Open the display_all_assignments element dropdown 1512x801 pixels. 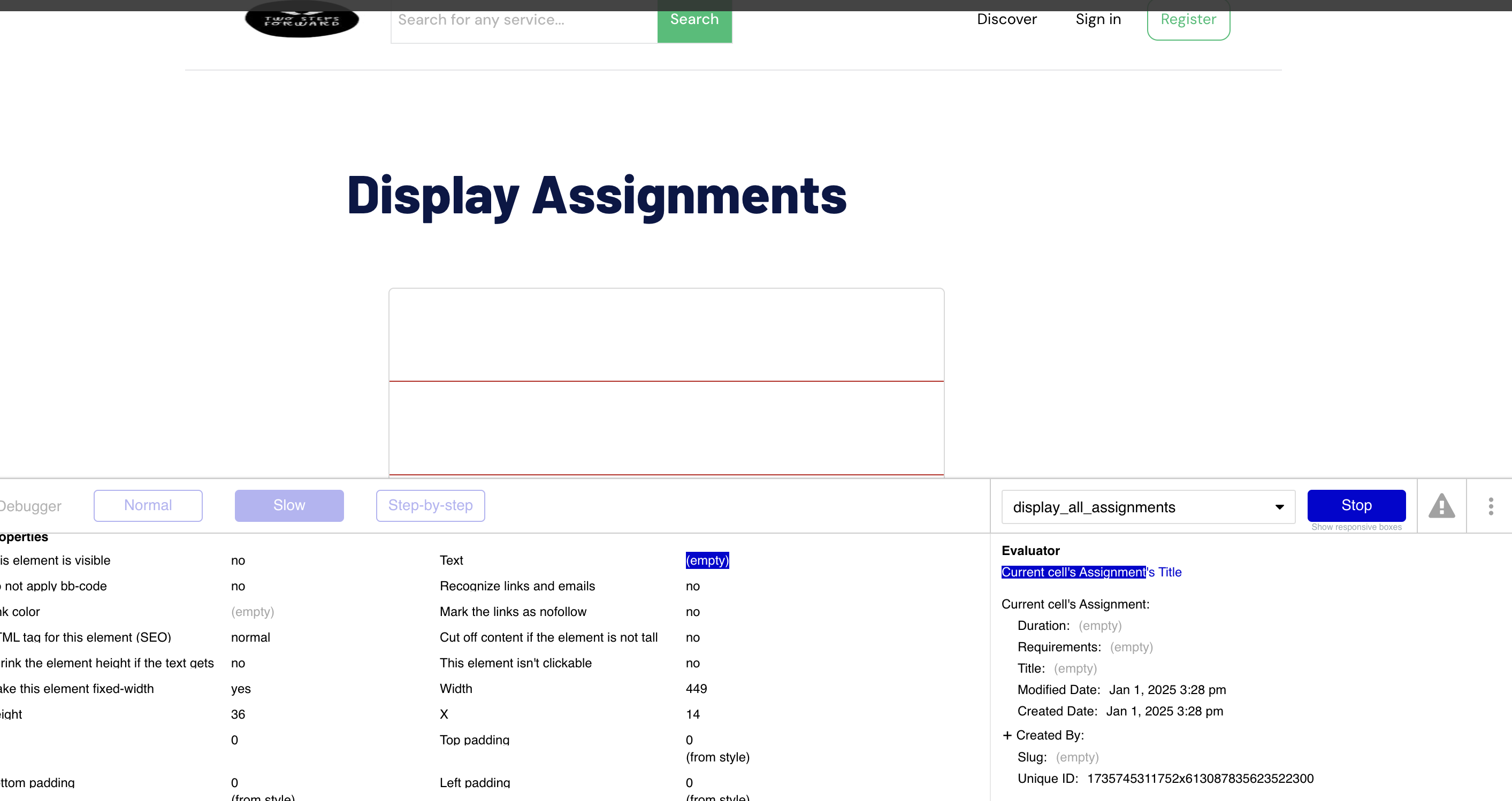pyautogui.click(x=1148, y=507)
